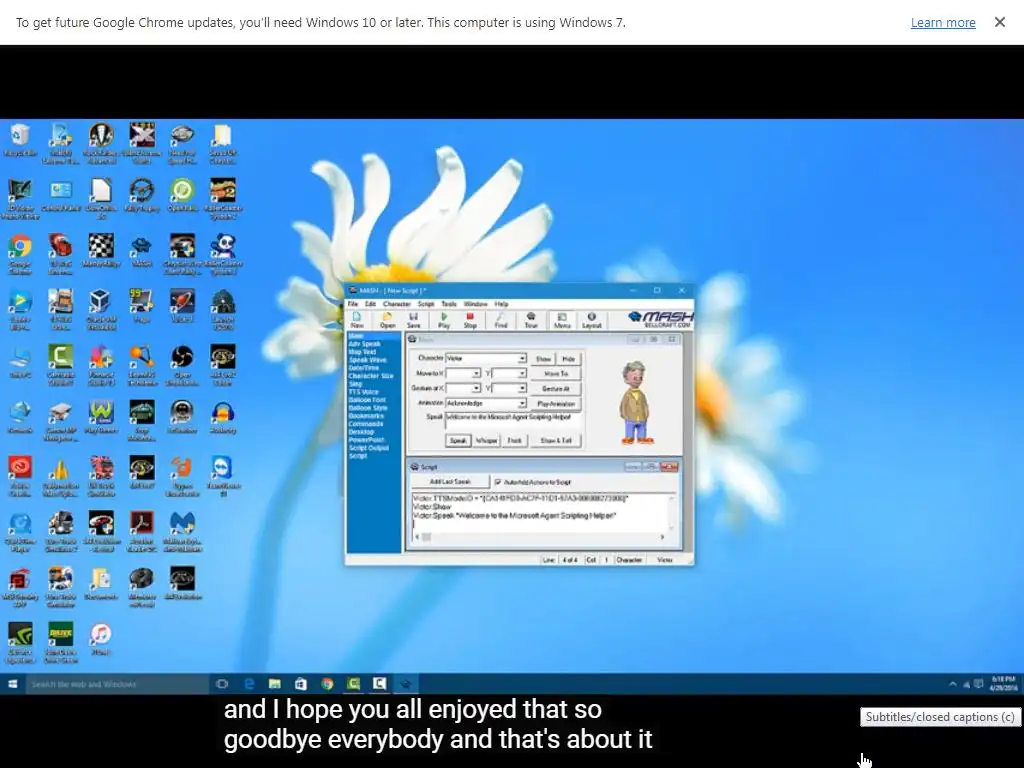Viewport: 1024px width, 768px height.
Task: Click the Play Animation button
Action: coord(556,404)
